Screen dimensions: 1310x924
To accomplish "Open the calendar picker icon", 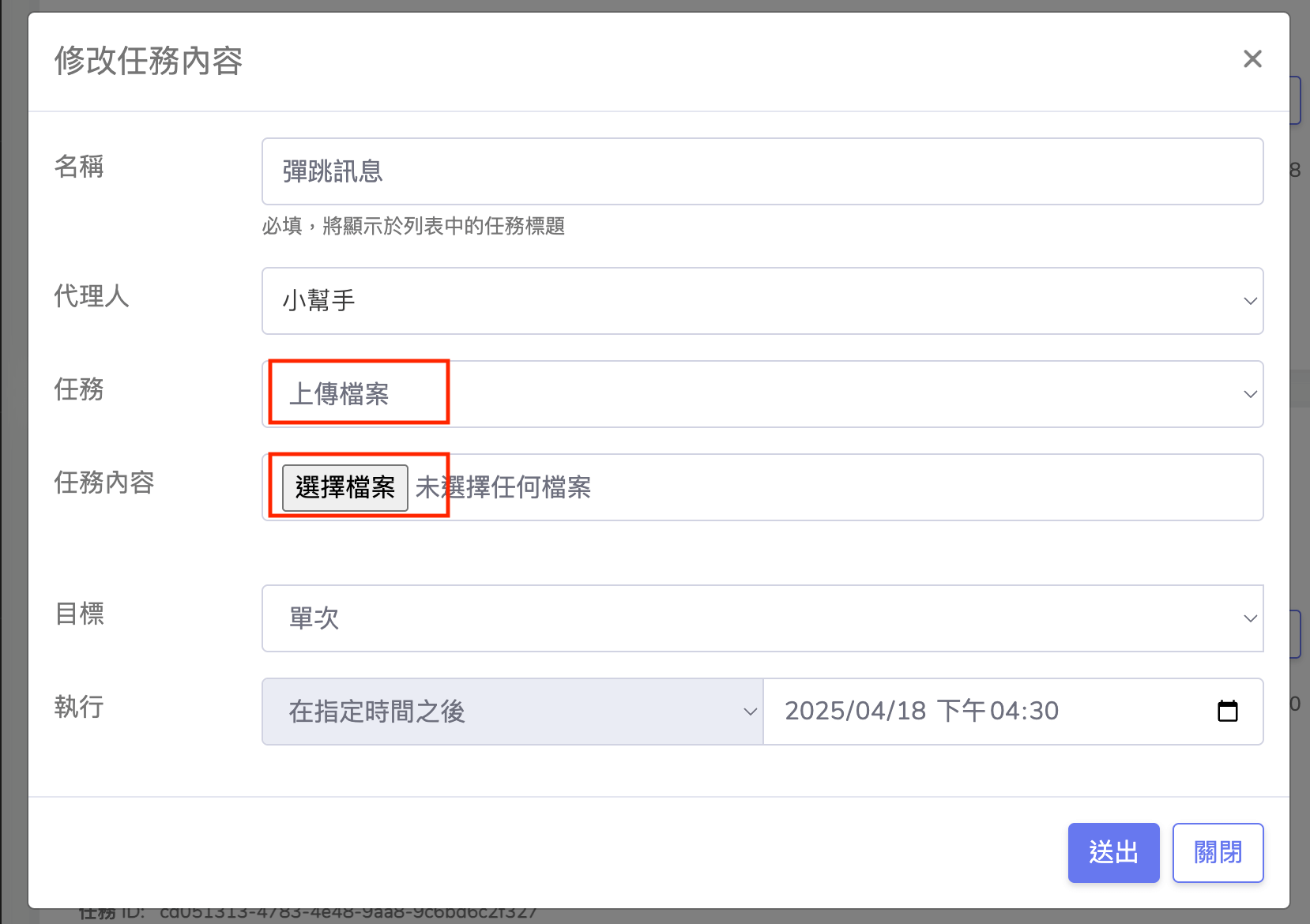I will tap(1227, 711).
